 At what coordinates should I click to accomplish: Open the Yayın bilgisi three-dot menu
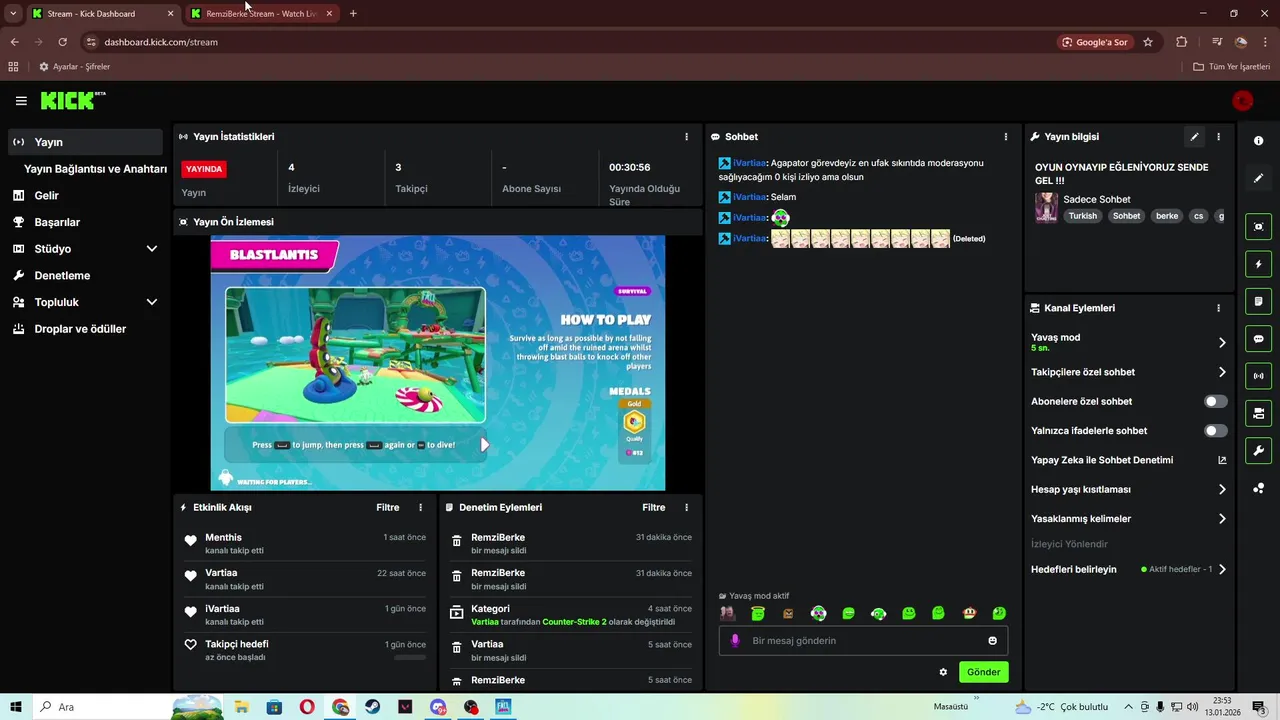point(1218,137)
